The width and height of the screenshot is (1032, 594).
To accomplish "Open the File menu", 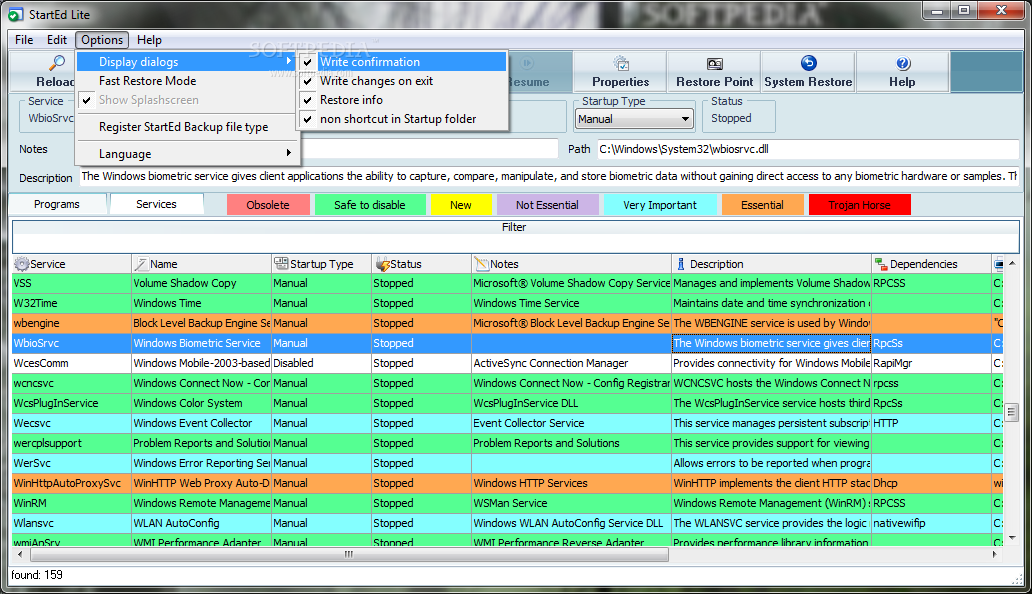I will click(24, 40).
